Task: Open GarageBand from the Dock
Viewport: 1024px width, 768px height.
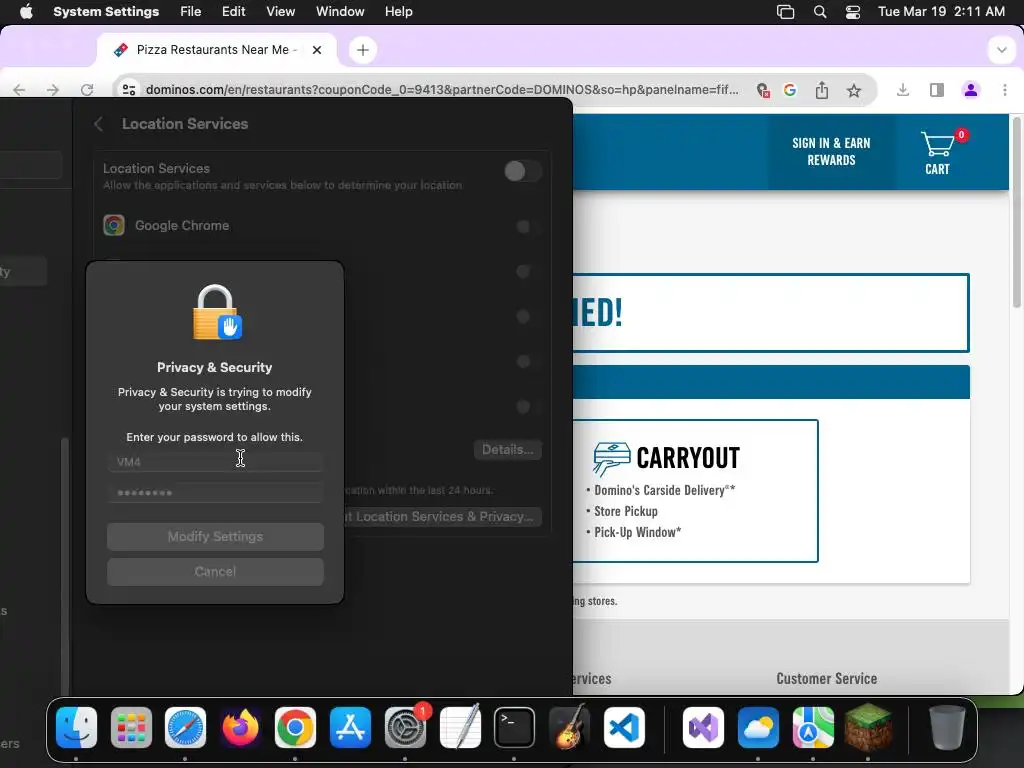Action: 569,728
